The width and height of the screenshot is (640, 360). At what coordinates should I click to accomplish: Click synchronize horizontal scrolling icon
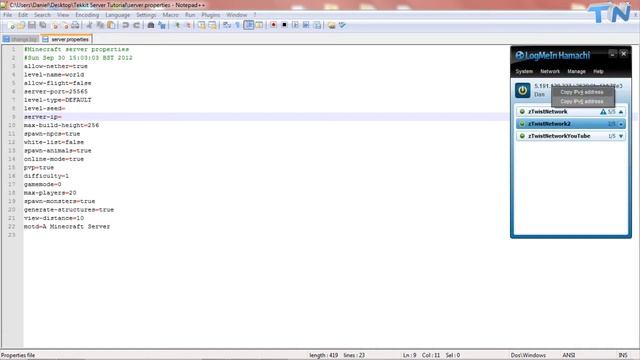(212, 25)
